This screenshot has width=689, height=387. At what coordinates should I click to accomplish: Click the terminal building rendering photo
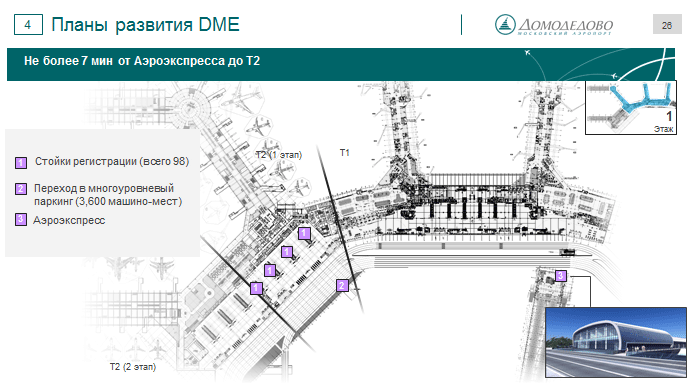[x=616, y=343]
